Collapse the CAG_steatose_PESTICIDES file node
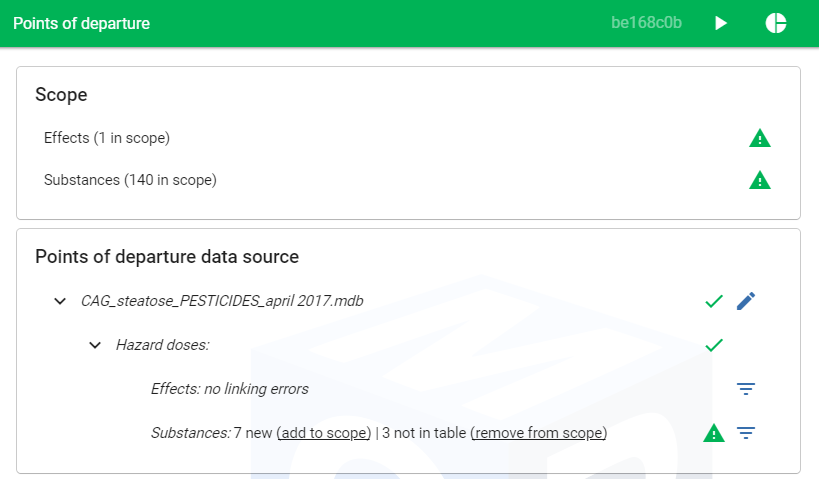 [60, 301]
